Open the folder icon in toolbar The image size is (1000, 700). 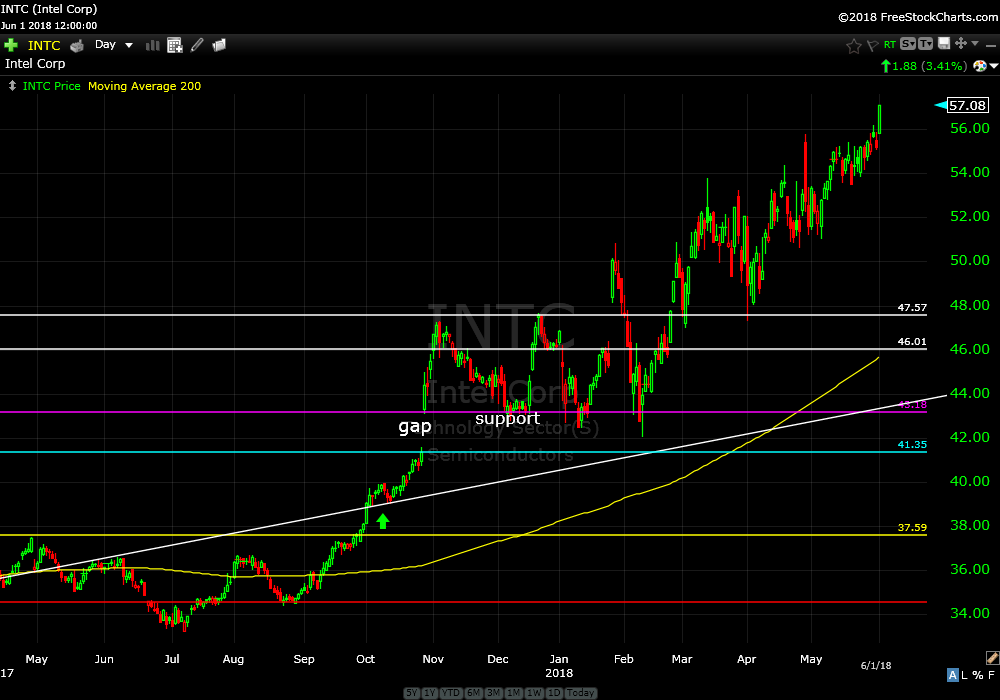219,45
